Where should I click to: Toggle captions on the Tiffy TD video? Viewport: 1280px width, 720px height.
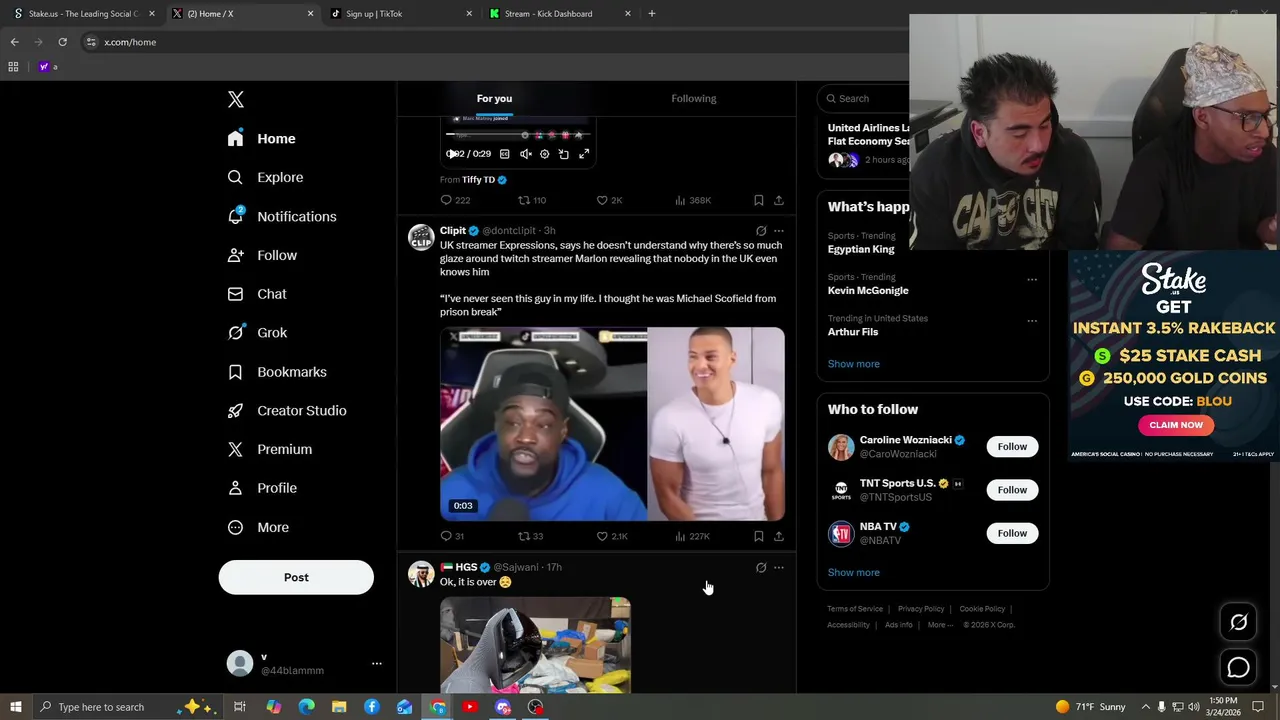[505, 154]
